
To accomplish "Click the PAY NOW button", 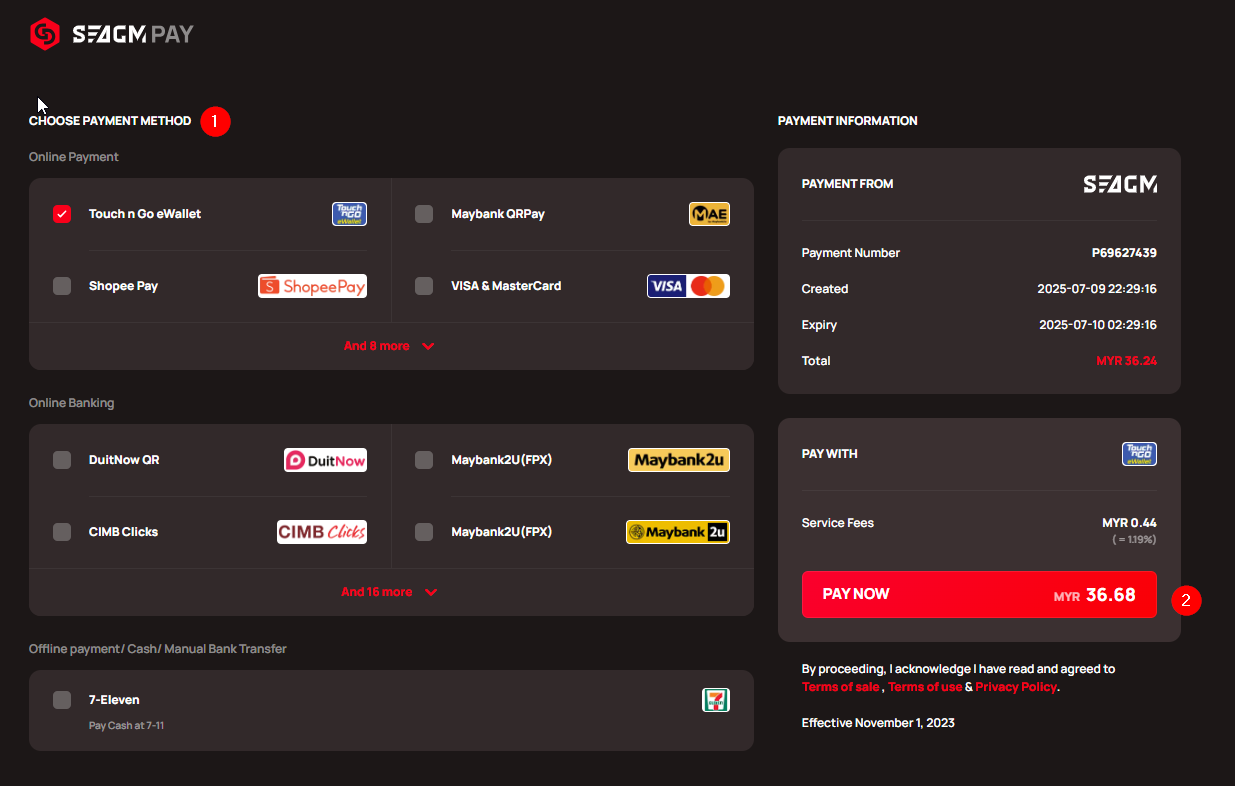I will tap(979, 594).
